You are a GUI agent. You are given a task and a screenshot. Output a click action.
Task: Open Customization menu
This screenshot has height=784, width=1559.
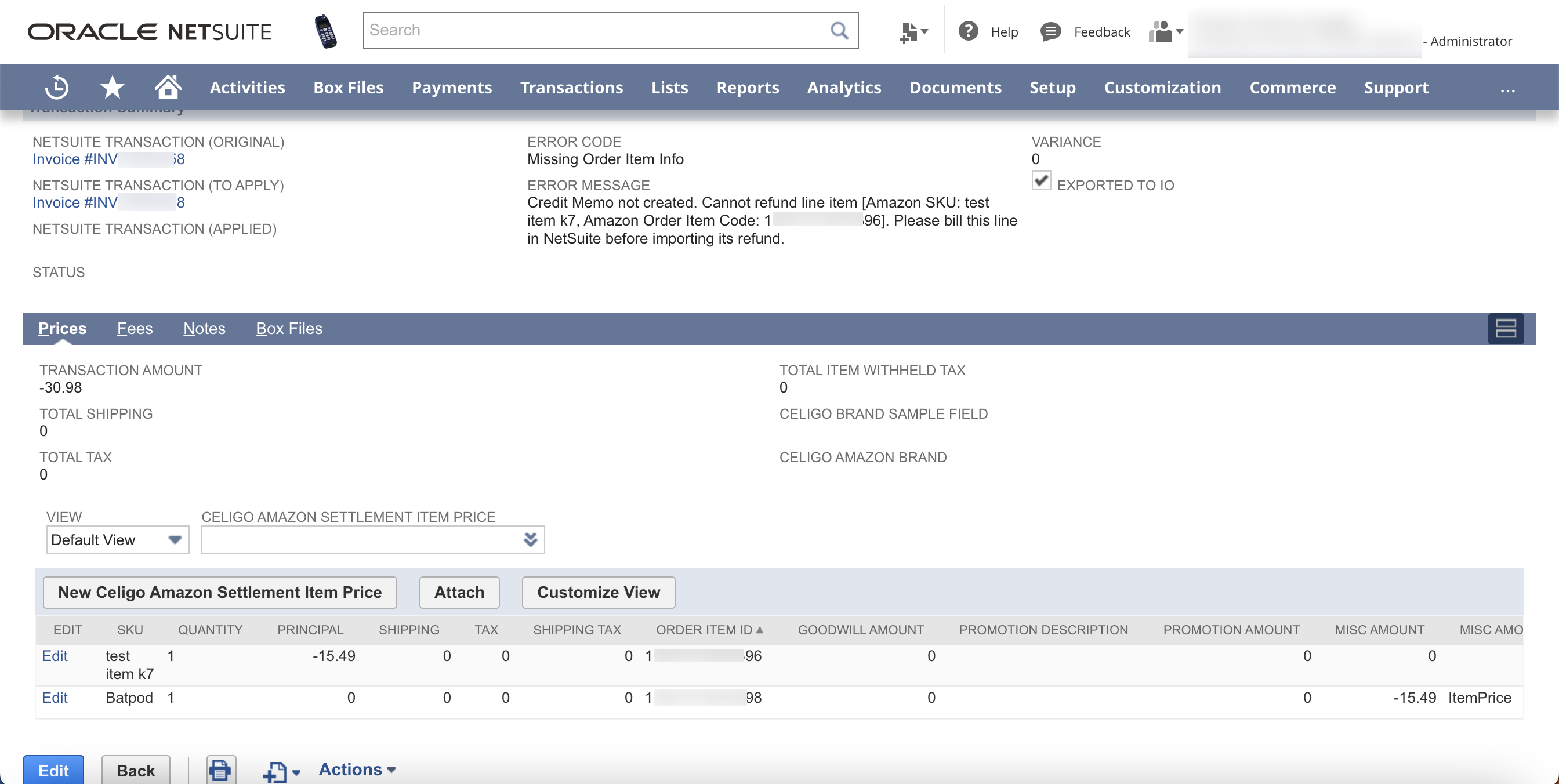pos(1162,88)
